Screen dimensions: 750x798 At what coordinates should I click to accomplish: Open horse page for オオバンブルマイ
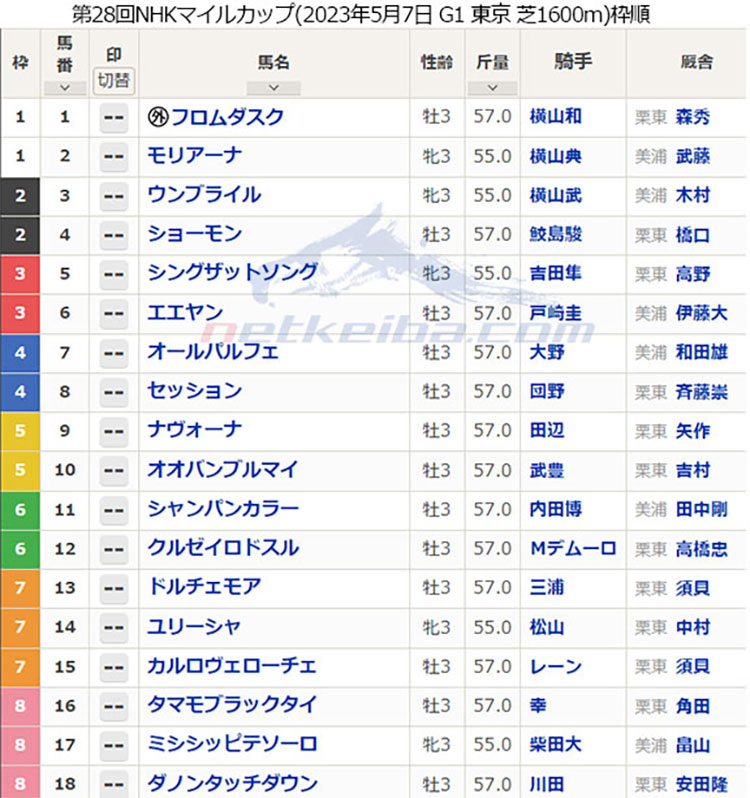coord(223,469)
